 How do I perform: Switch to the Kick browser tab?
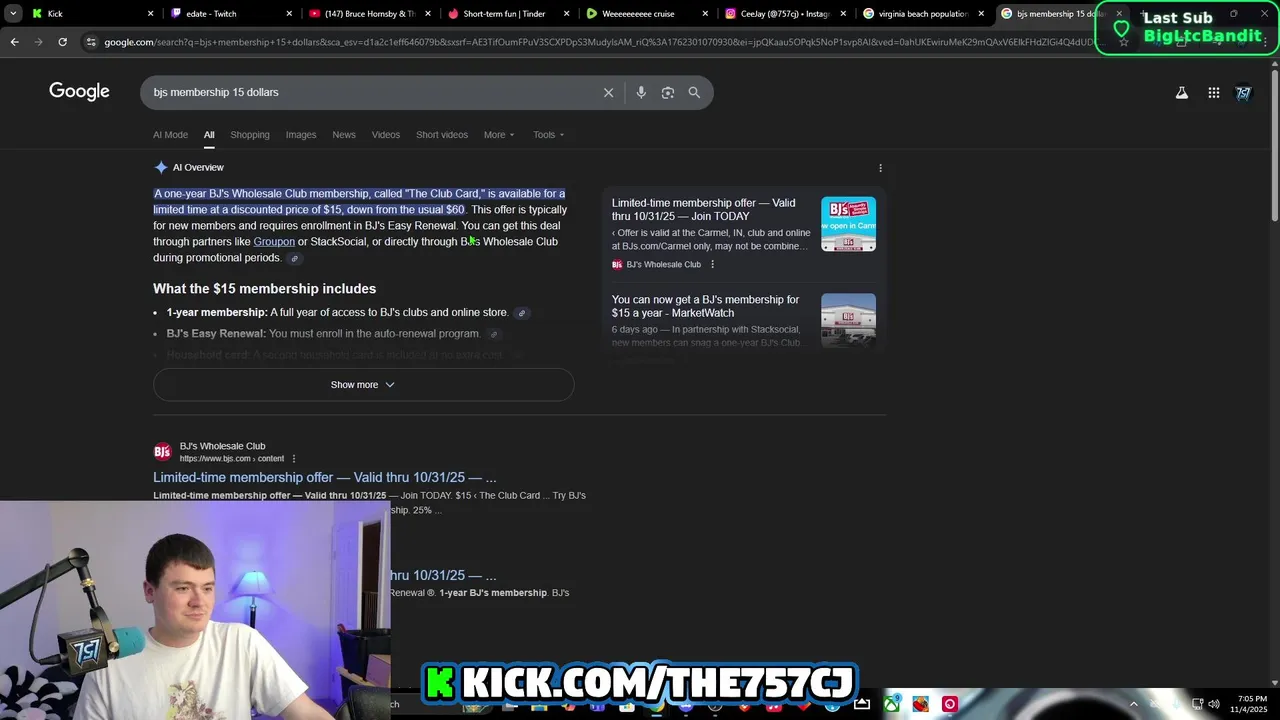(x=88, y=14)
